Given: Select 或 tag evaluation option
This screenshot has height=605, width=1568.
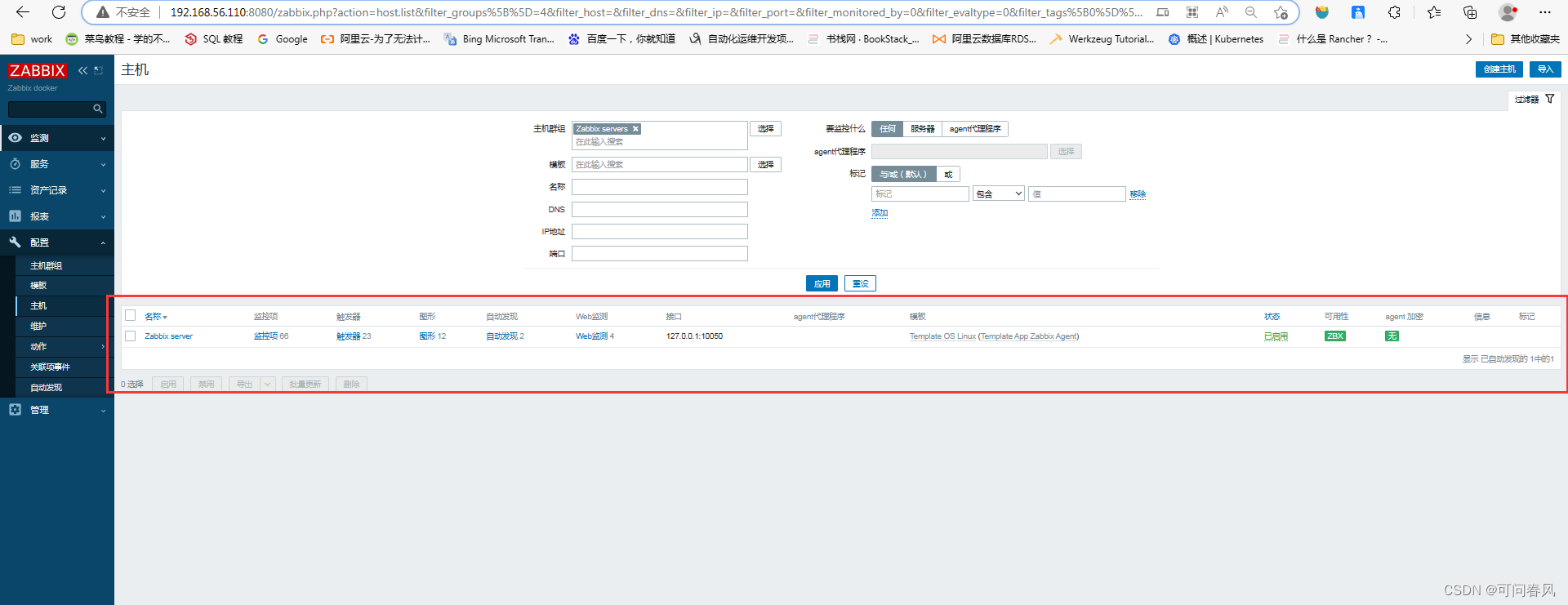Looking at the screenshot, I should pyautogui.click(x=948, y=174).
